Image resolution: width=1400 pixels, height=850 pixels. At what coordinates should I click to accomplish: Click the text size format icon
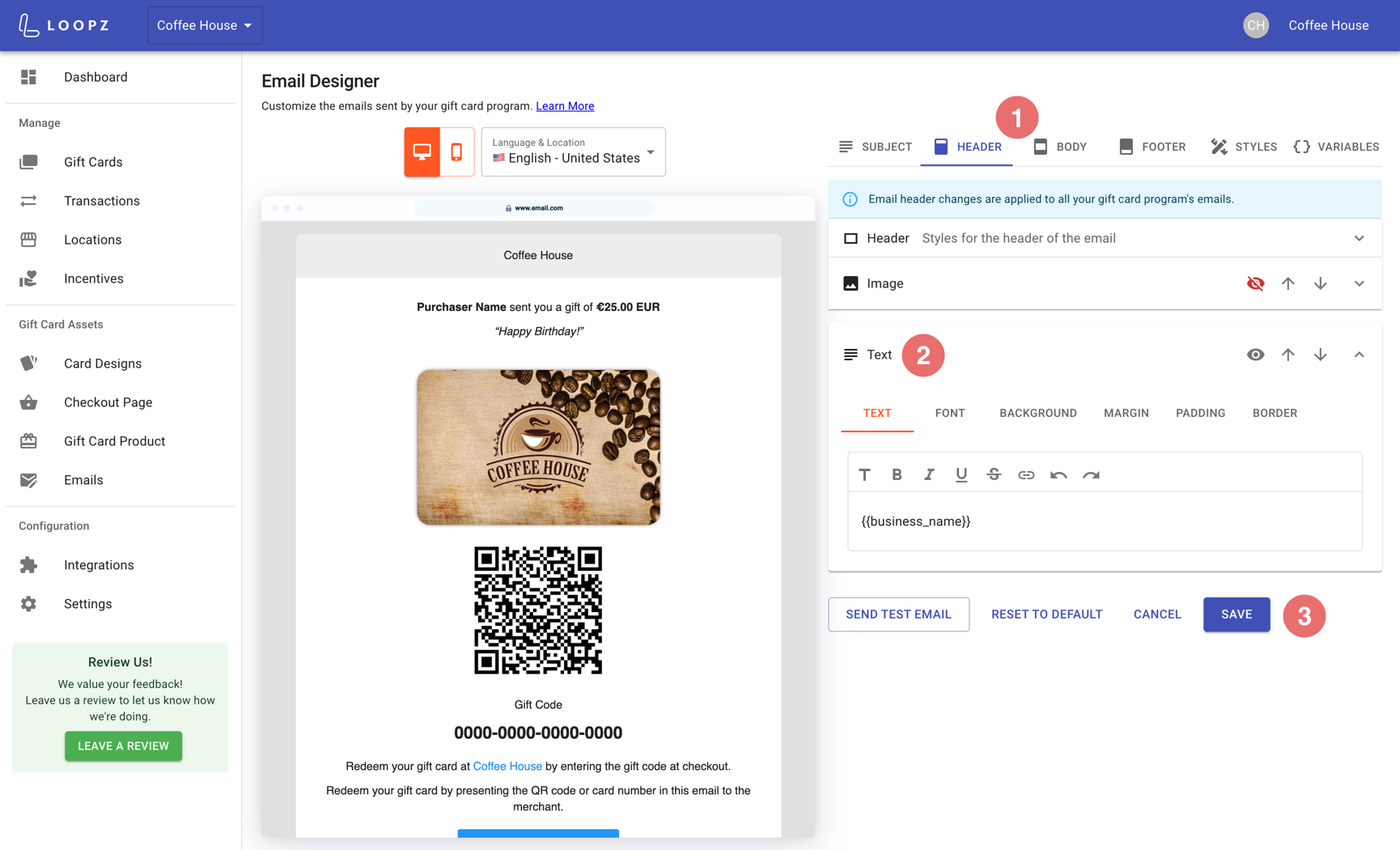click(864, 474)
